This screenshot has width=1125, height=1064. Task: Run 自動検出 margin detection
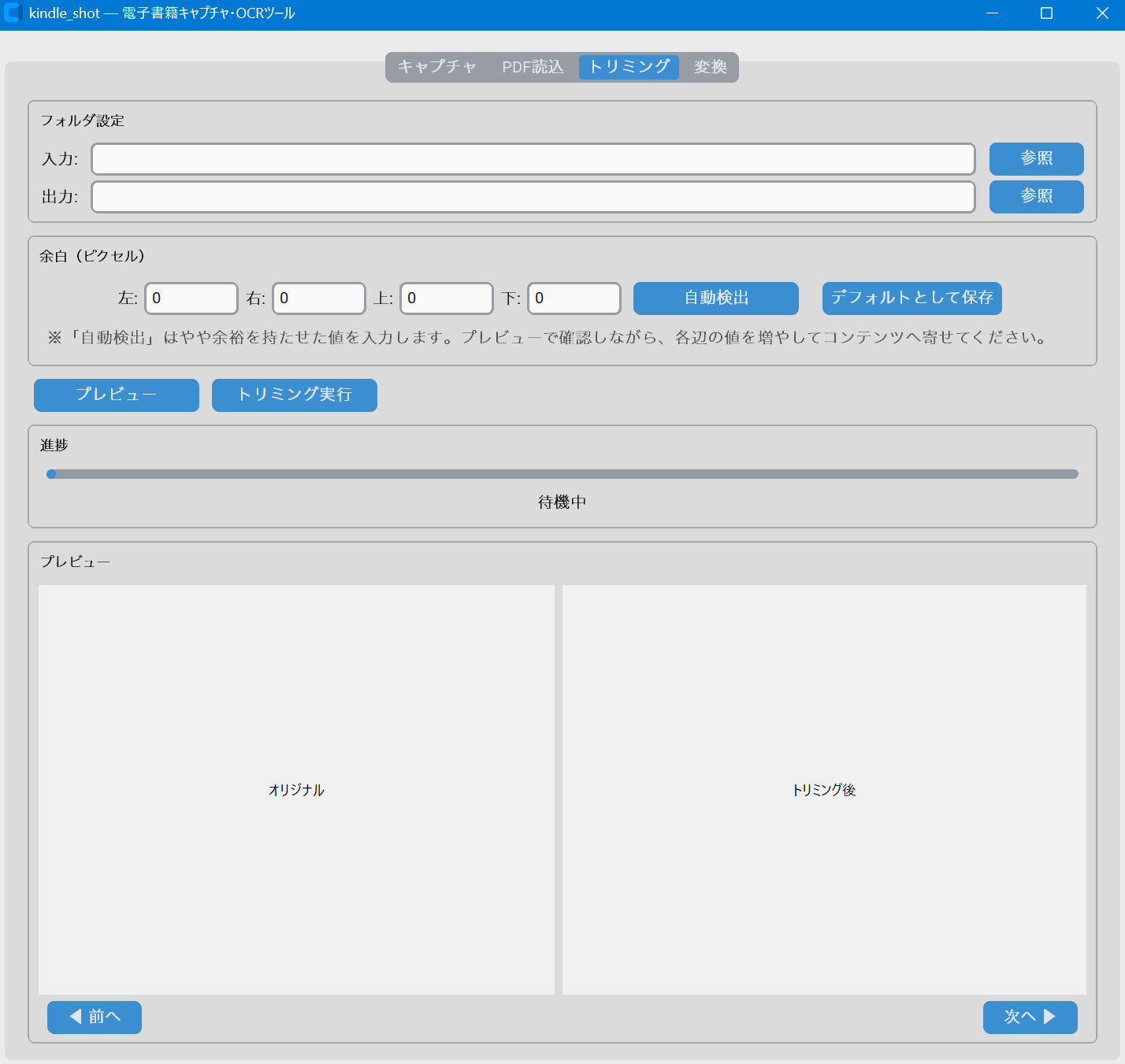[716, 298]
